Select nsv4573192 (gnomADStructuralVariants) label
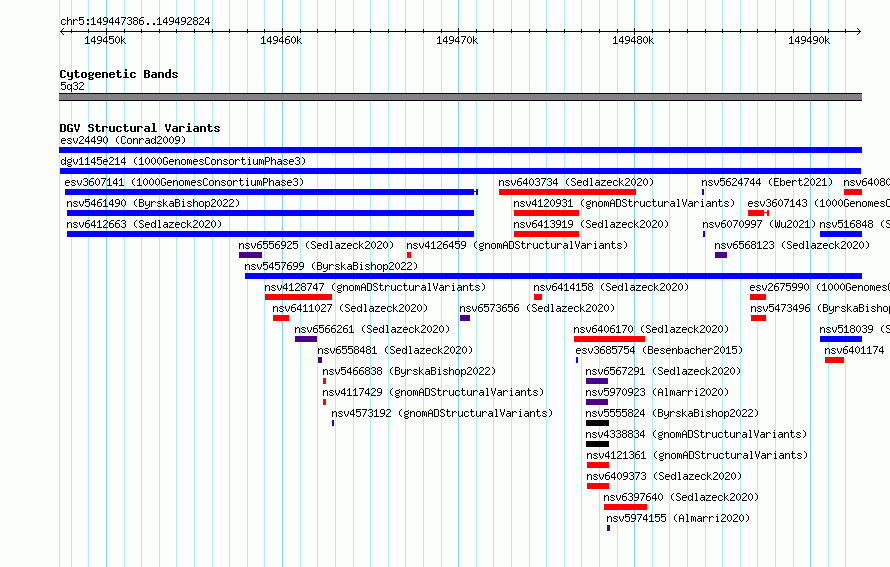Image resolution: width=890 pixels, height=567 pixels. click(442, 413)
